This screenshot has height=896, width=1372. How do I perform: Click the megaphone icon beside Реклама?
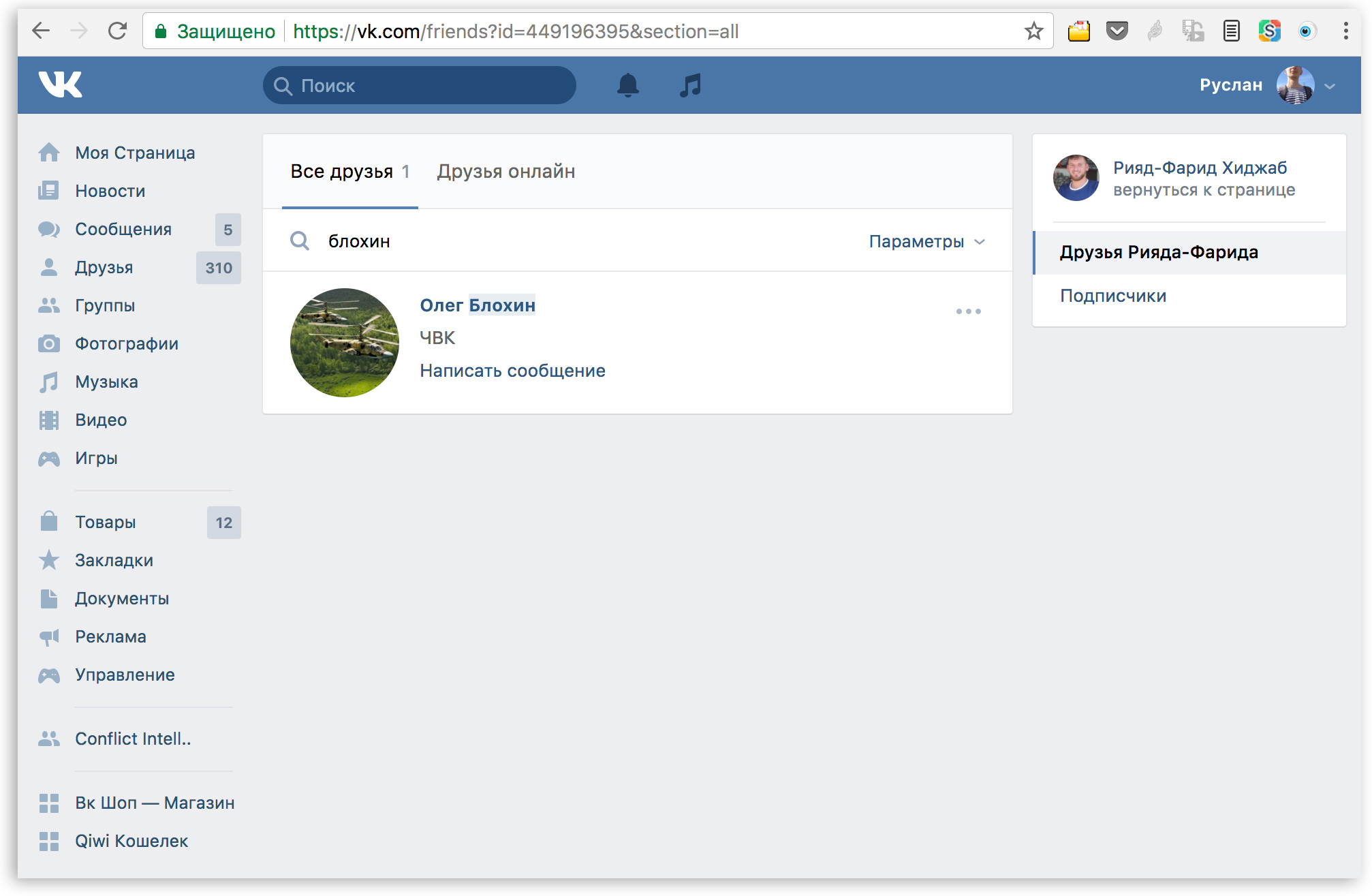click(49, 637)
